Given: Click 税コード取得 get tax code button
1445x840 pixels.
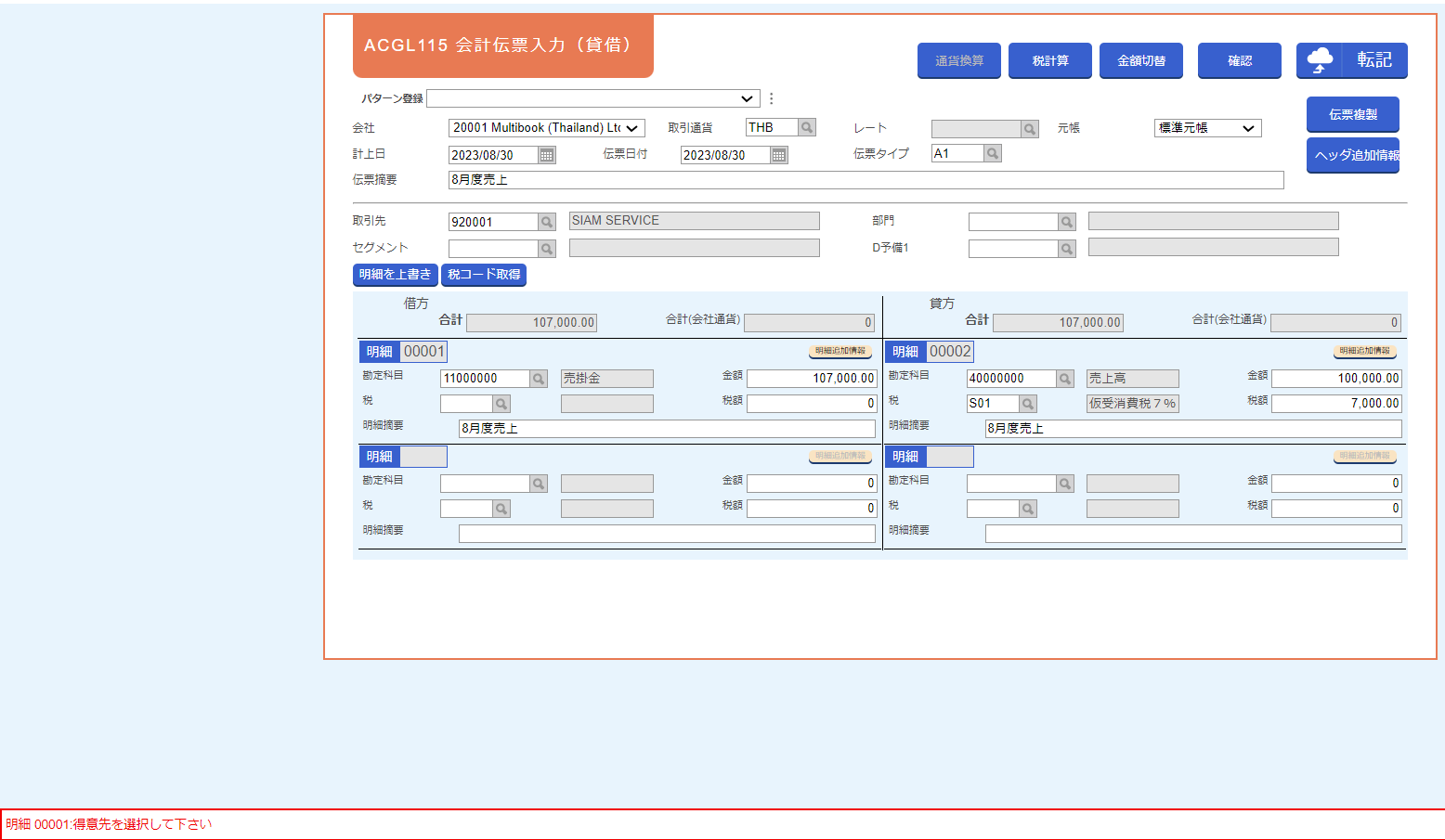Looking at the screenshot, I should point(484,275).
